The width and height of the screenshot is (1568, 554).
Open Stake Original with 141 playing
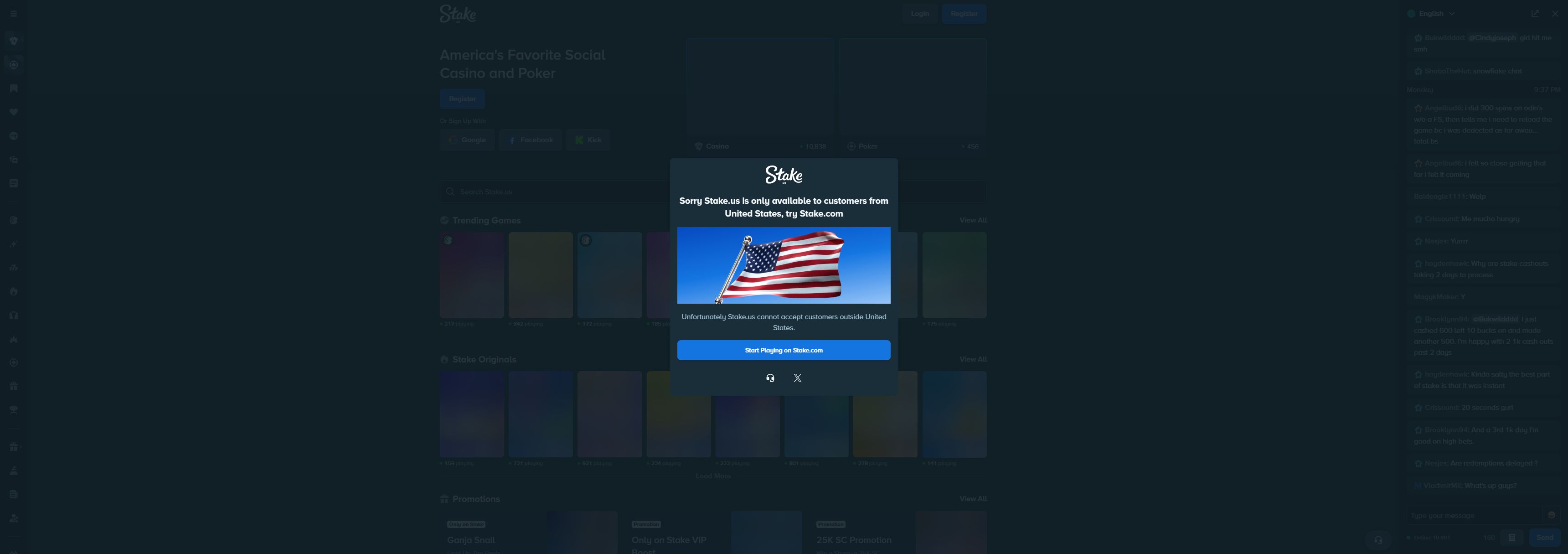coord(954,414)
